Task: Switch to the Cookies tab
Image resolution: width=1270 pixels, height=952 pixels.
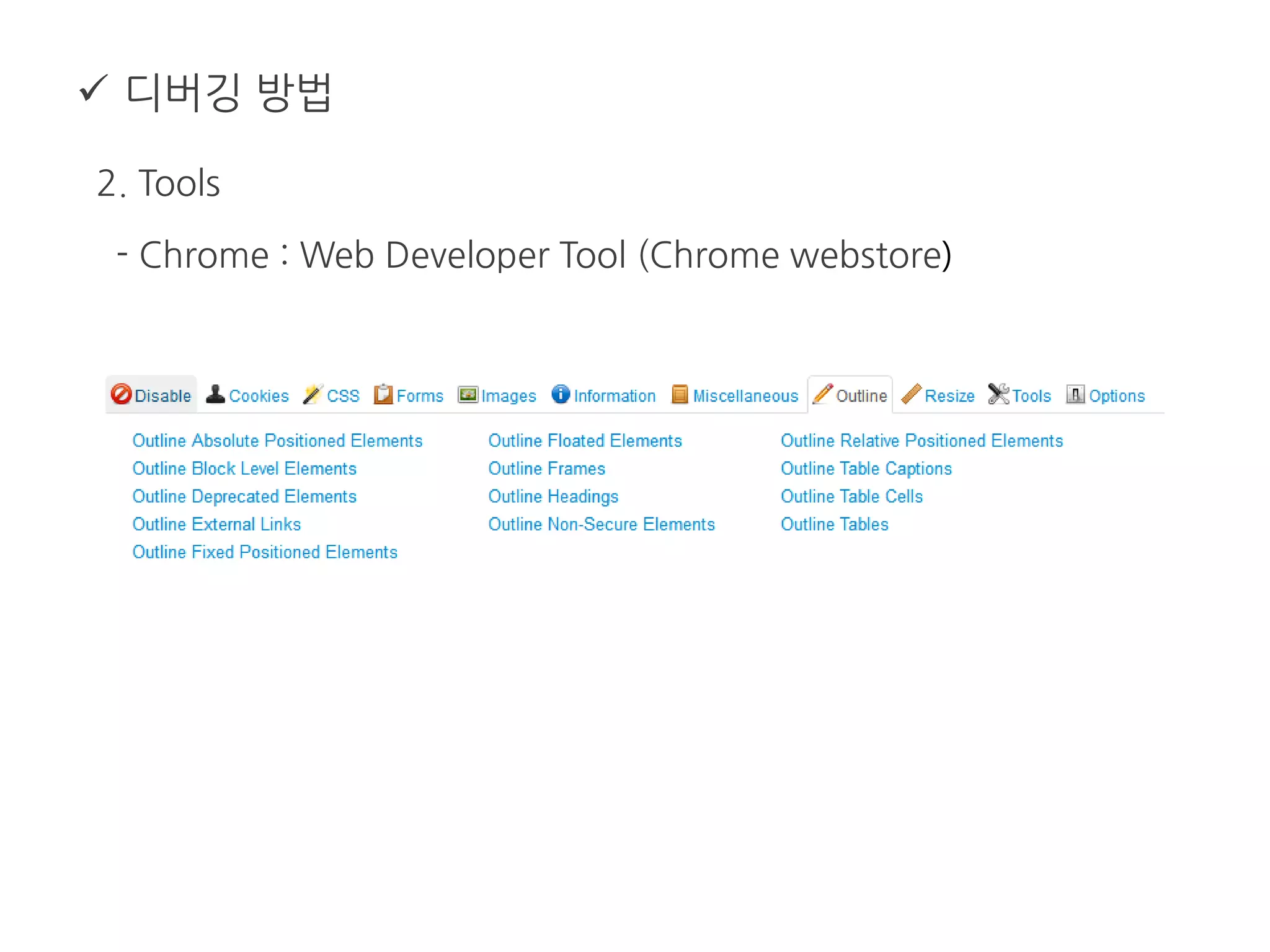Action: (247, 395)
